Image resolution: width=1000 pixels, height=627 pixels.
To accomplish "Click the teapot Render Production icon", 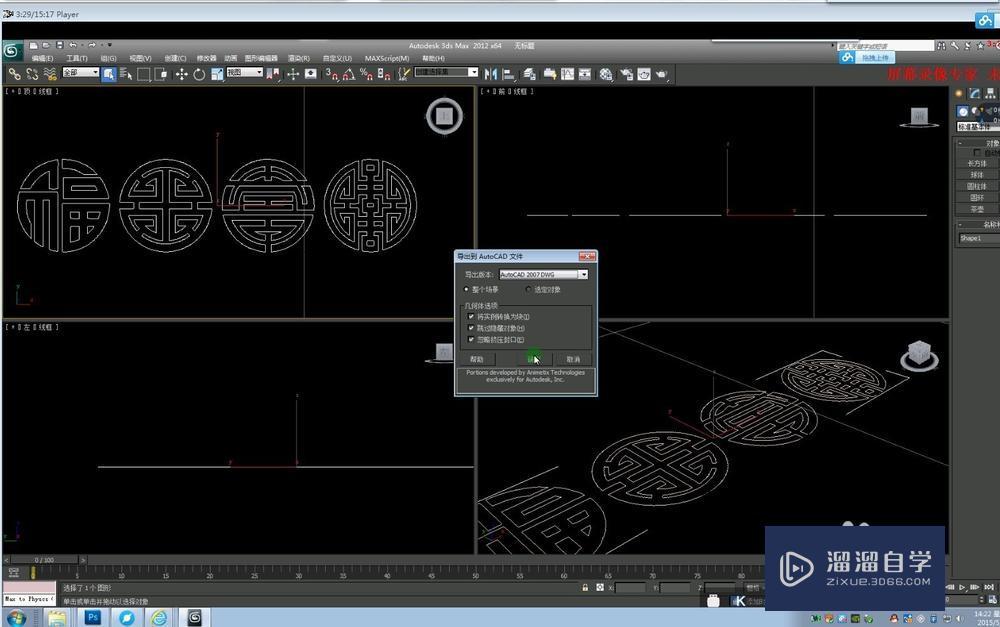I will click(x=662, y=74).
